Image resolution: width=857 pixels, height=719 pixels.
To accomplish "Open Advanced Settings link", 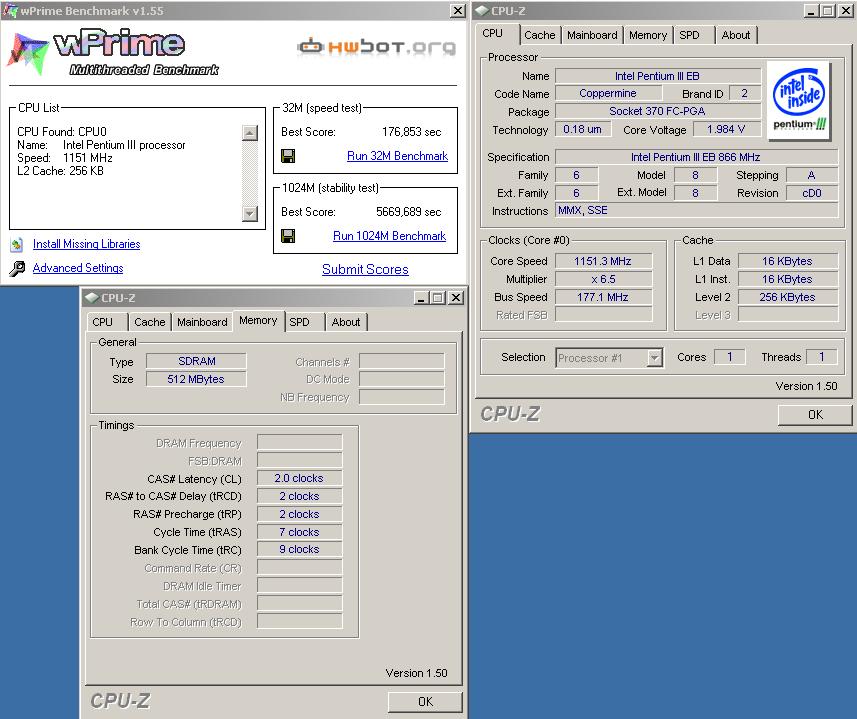I will pos(78,268).
